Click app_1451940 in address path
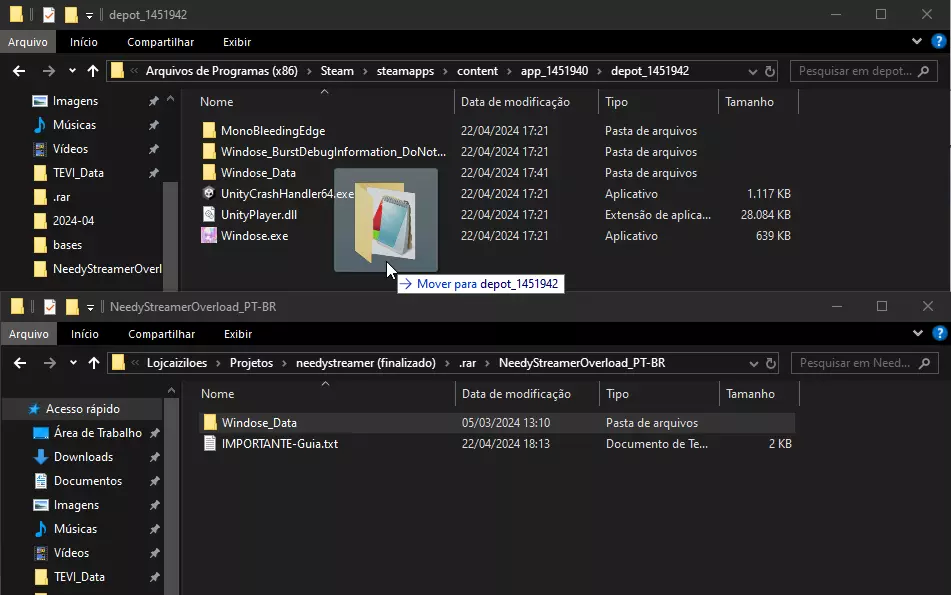Image resolution: width=951 pixels, height=595 pixels. (554, 71)
